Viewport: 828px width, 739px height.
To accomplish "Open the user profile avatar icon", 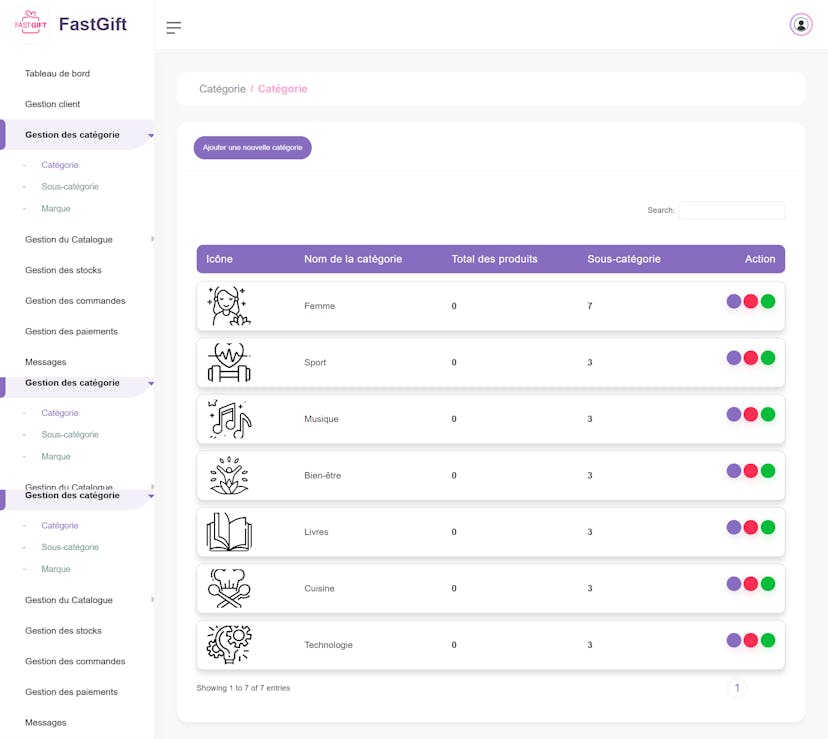I will click(801, 25).
